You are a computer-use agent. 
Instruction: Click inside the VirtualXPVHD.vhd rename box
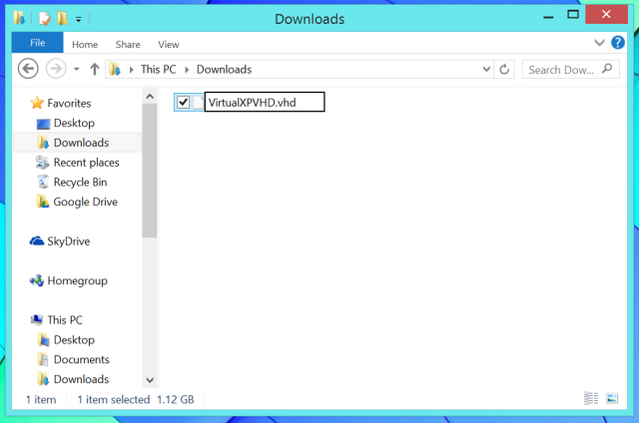click(x=264, y=102)
